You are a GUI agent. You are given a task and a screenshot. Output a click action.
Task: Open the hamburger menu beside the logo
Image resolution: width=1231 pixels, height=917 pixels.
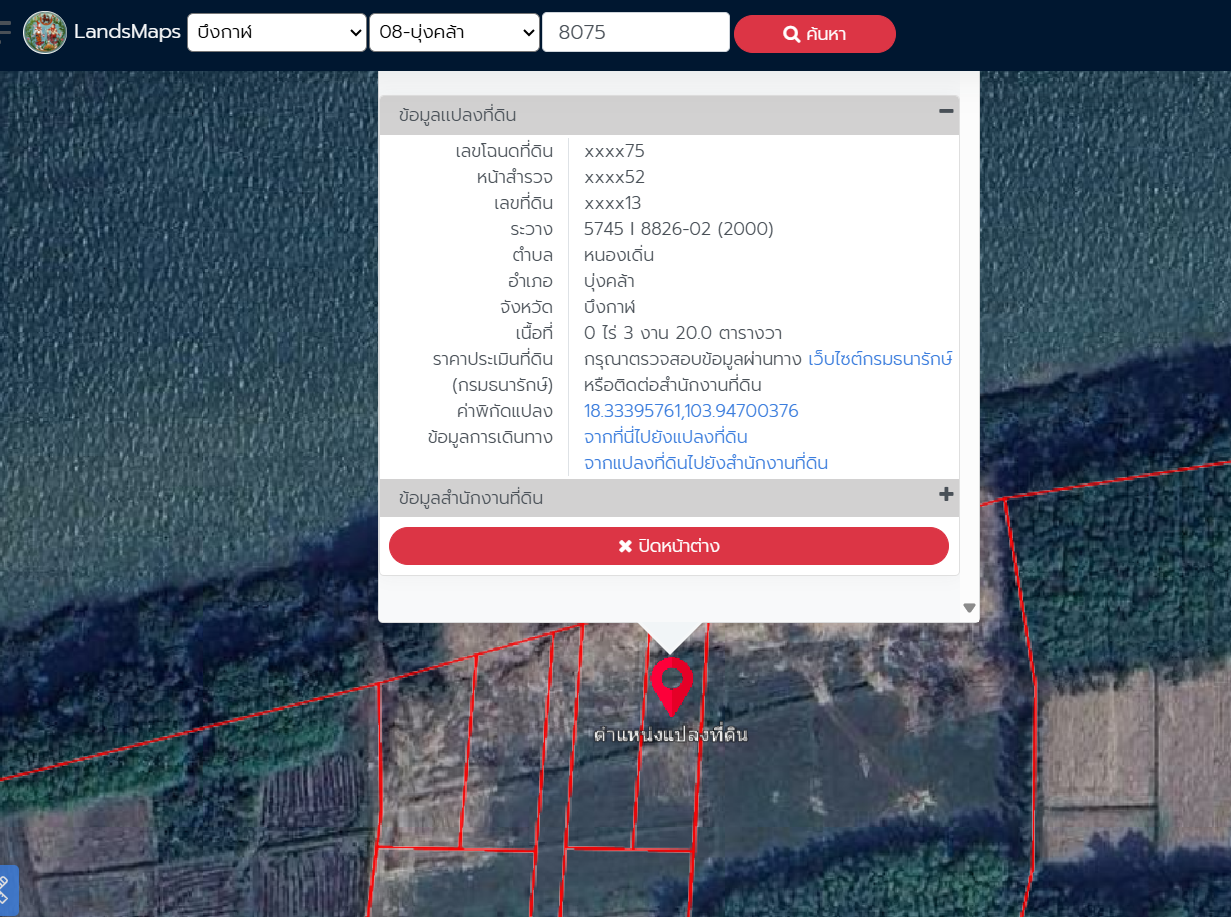5,32
